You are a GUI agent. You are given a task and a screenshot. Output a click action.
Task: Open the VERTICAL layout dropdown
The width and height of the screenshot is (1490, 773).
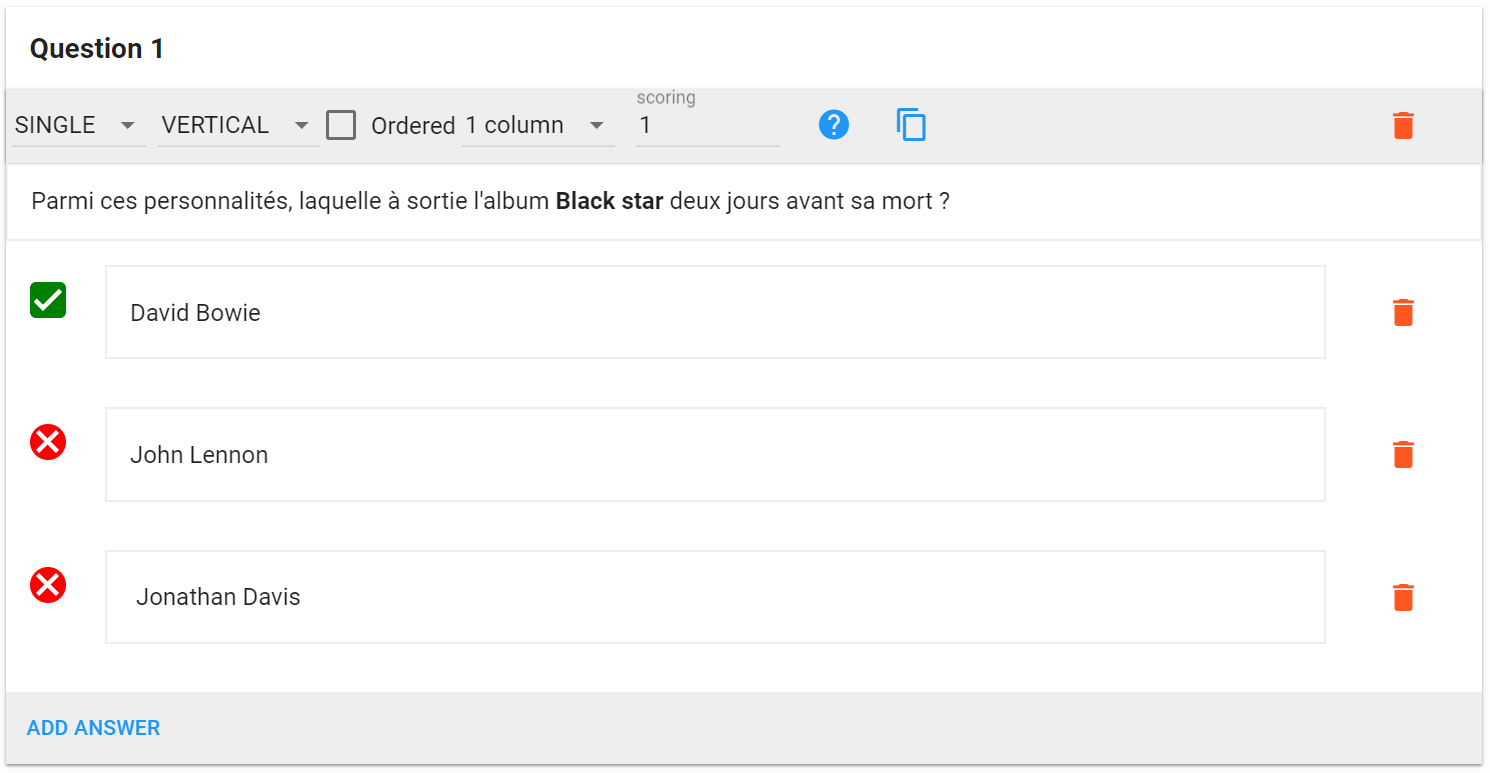click(x=238, y=125)
